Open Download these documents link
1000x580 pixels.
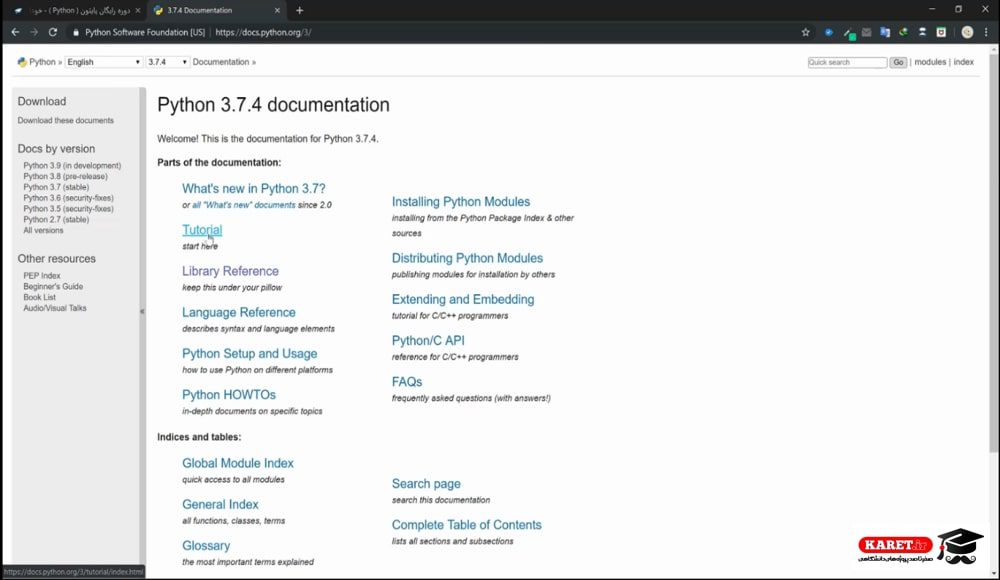66,120
